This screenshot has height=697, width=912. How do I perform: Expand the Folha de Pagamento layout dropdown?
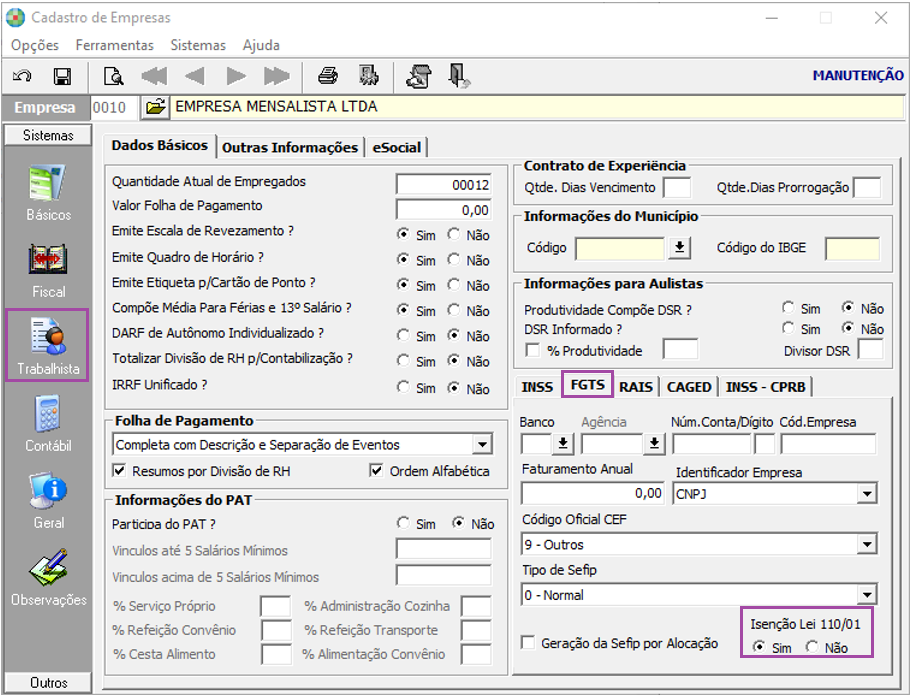[482, 445]
